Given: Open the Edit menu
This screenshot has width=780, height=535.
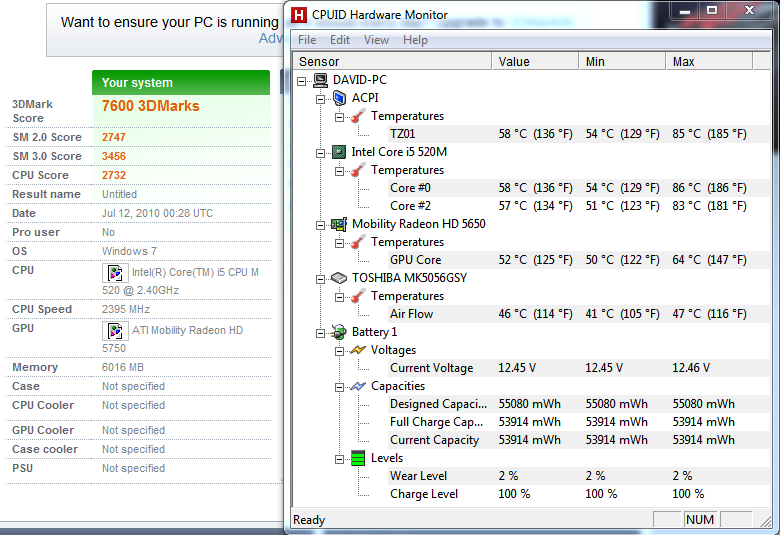Looking at the screenshot, I should click(x=340, y=40).
